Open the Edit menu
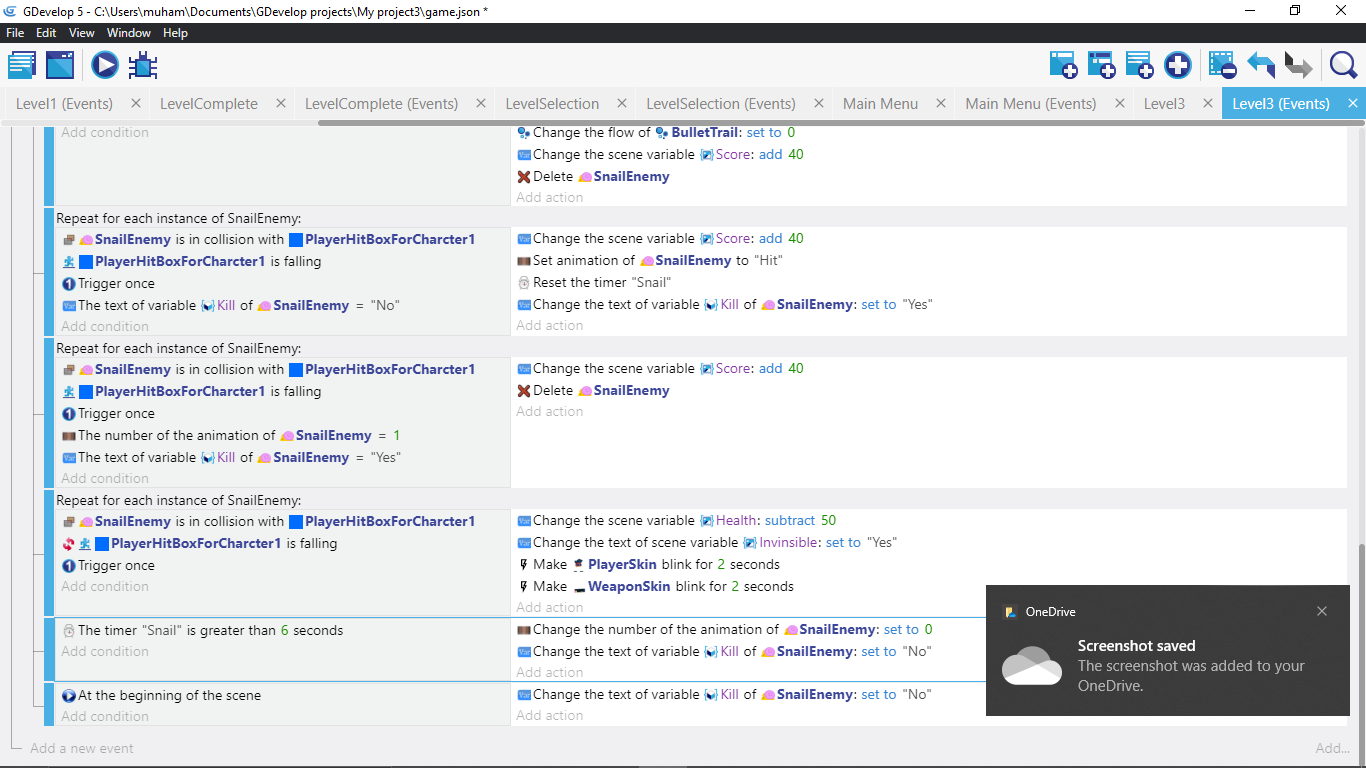Screen dimensions: 1366x768 click(46, 33)
